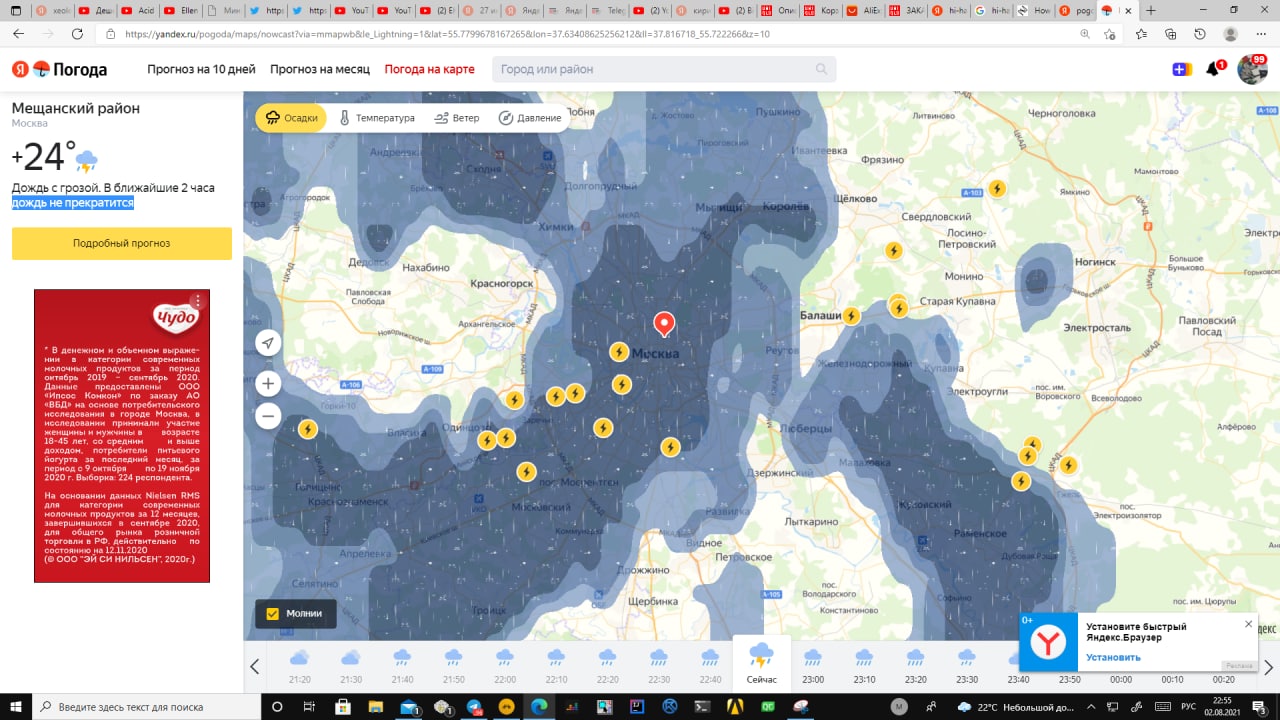Open a new browser tab
The width and height of the screenshot is (1280, 720).
coord(1151,10)
